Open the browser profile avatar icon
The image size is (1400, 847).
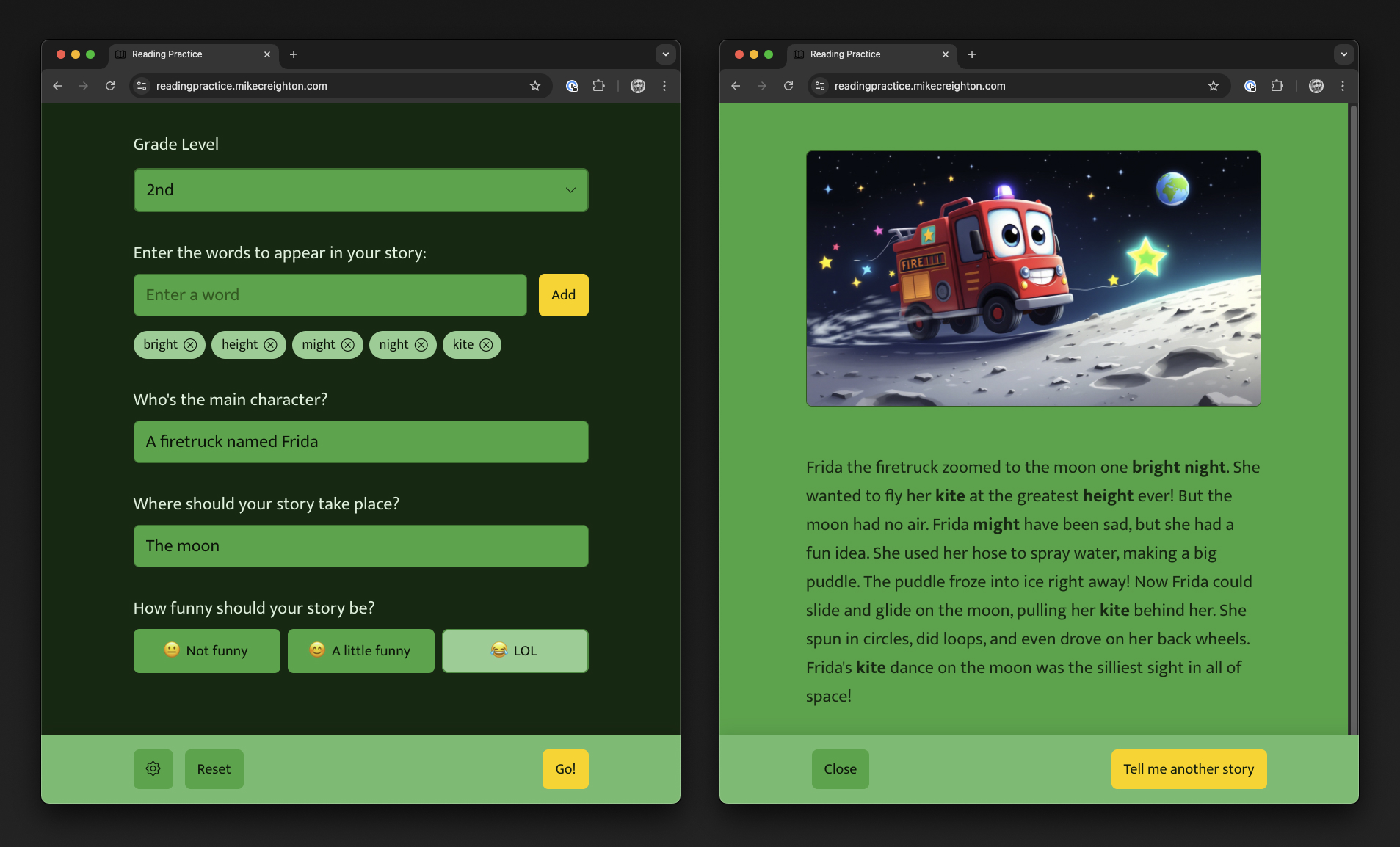click(637, 86)
